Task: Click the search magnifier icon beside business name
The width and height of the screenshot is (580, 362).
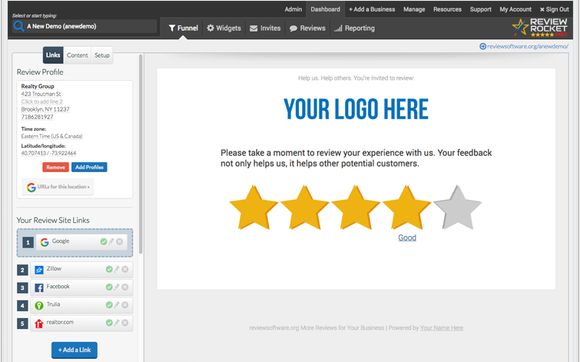Action: point(18,26)
